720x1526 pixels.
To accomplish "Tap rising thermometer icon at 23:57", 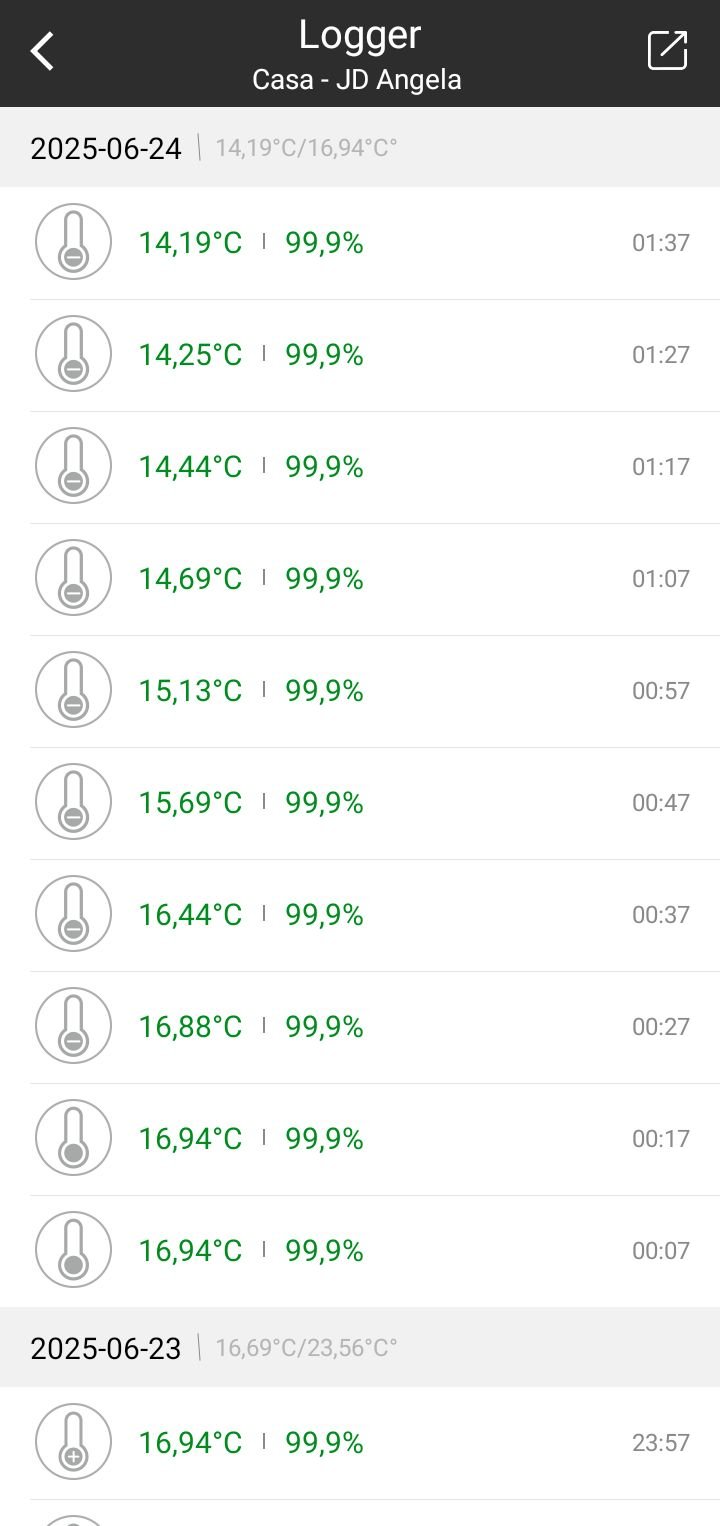I will point(73,1442).
